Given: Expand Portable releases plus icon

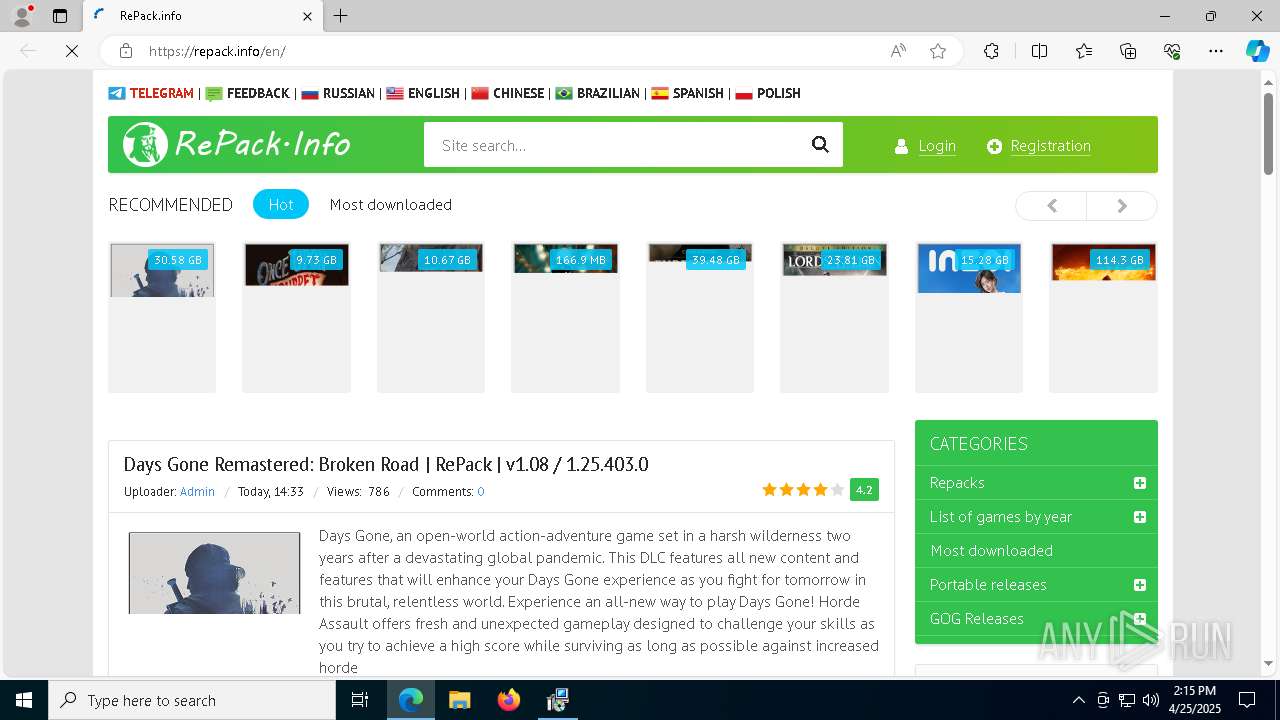Looking at the screenshot, I should (x=1139, y=585).
